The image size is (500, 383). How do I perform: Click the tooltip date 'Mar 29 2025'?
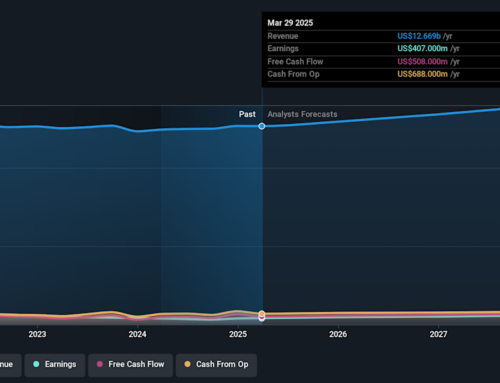290,23
